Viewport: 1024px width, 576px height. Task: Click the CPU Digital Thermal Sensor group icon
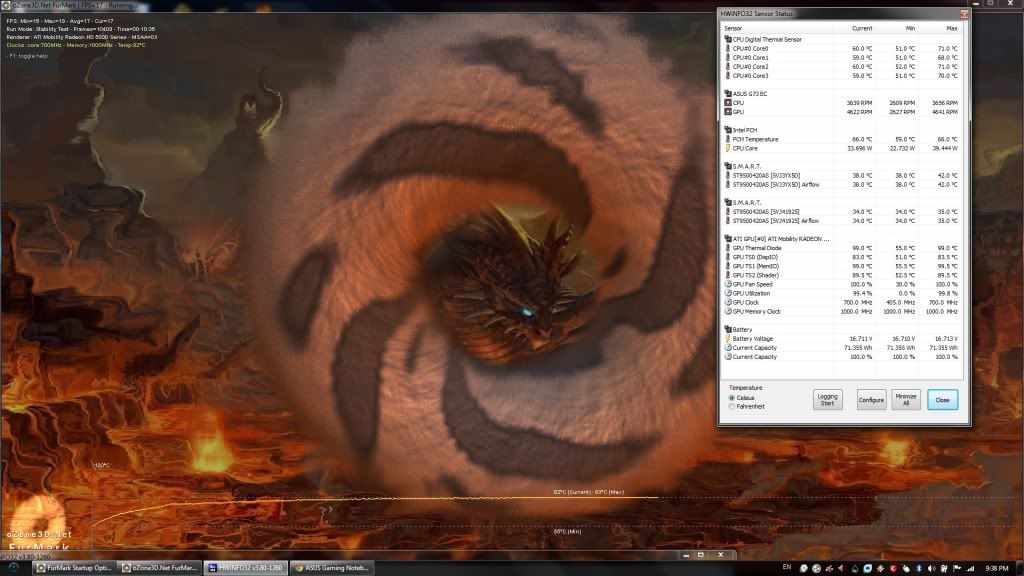click(x=728, y=39)
